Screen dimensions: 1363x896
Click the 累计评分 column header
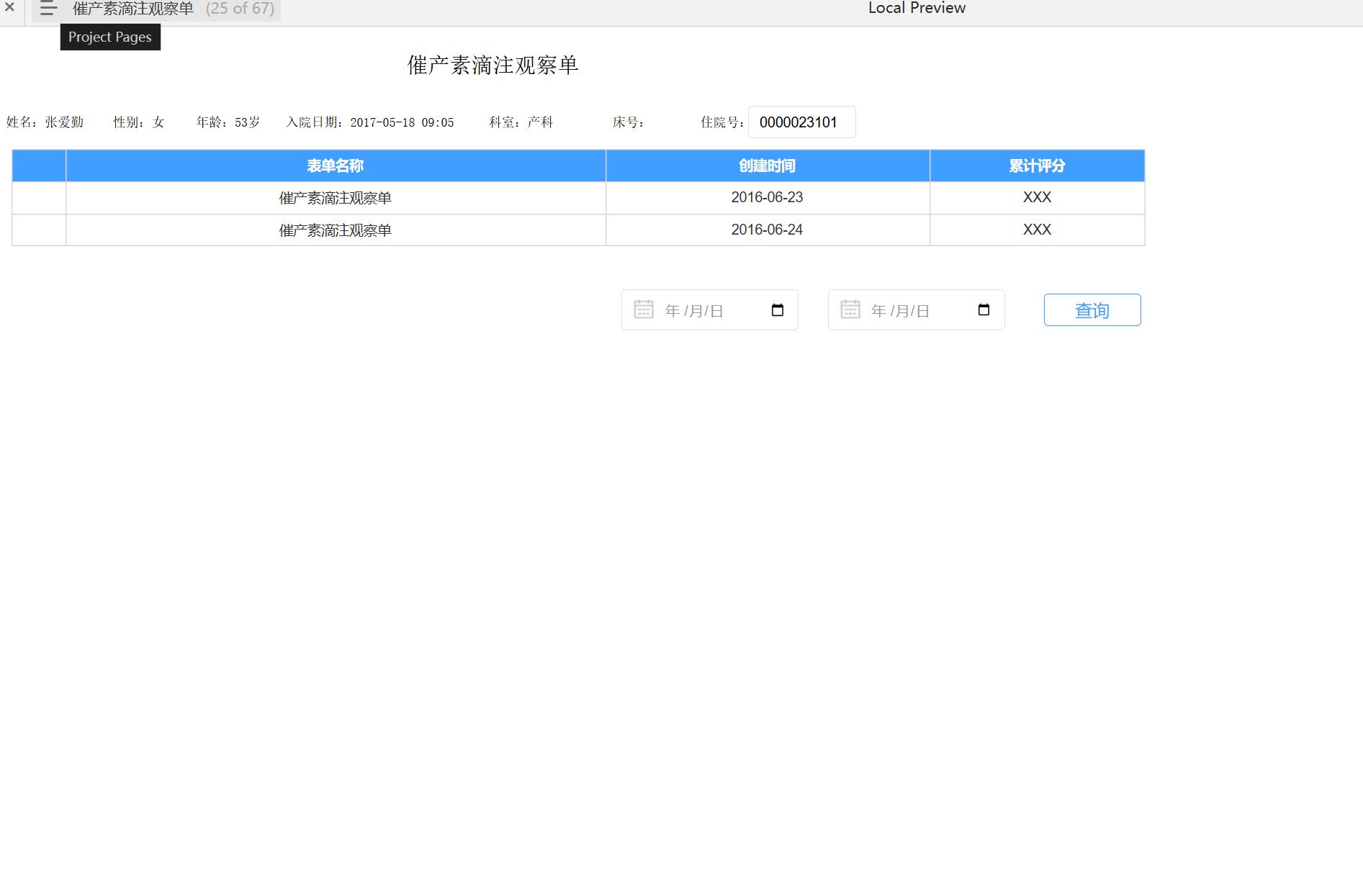click(x=1037, y=166)
